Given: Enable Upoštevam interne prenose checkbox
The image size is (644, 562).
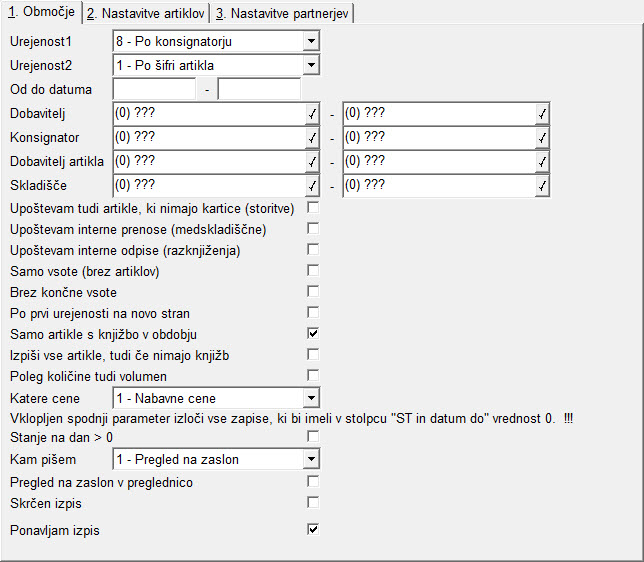Looking at the screenshot, I should [313, 228].
